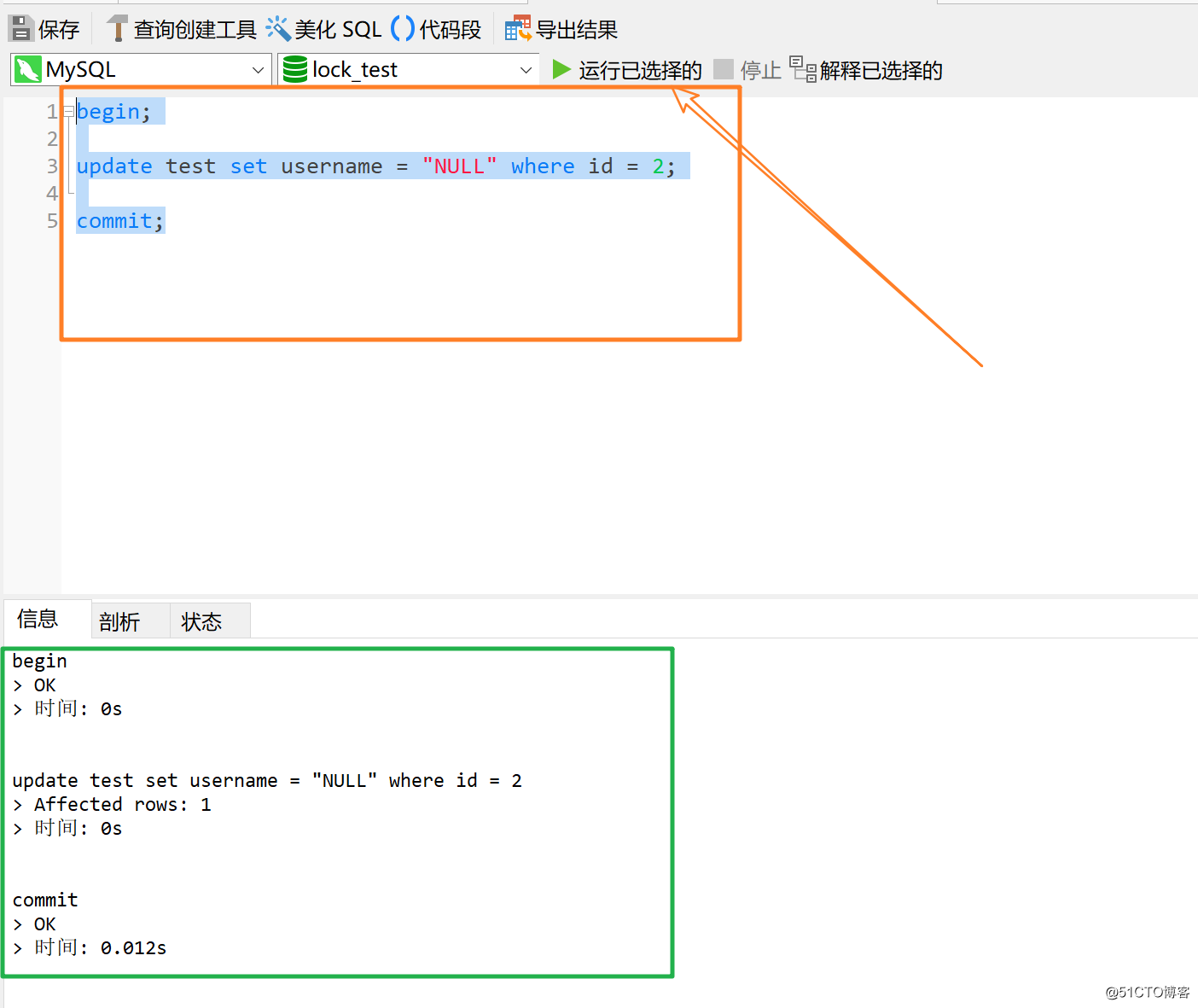The image size is (1198, 1008).
Task: Click the 代码段 button label
Action: pyautogui.click(x=451, y=30)
